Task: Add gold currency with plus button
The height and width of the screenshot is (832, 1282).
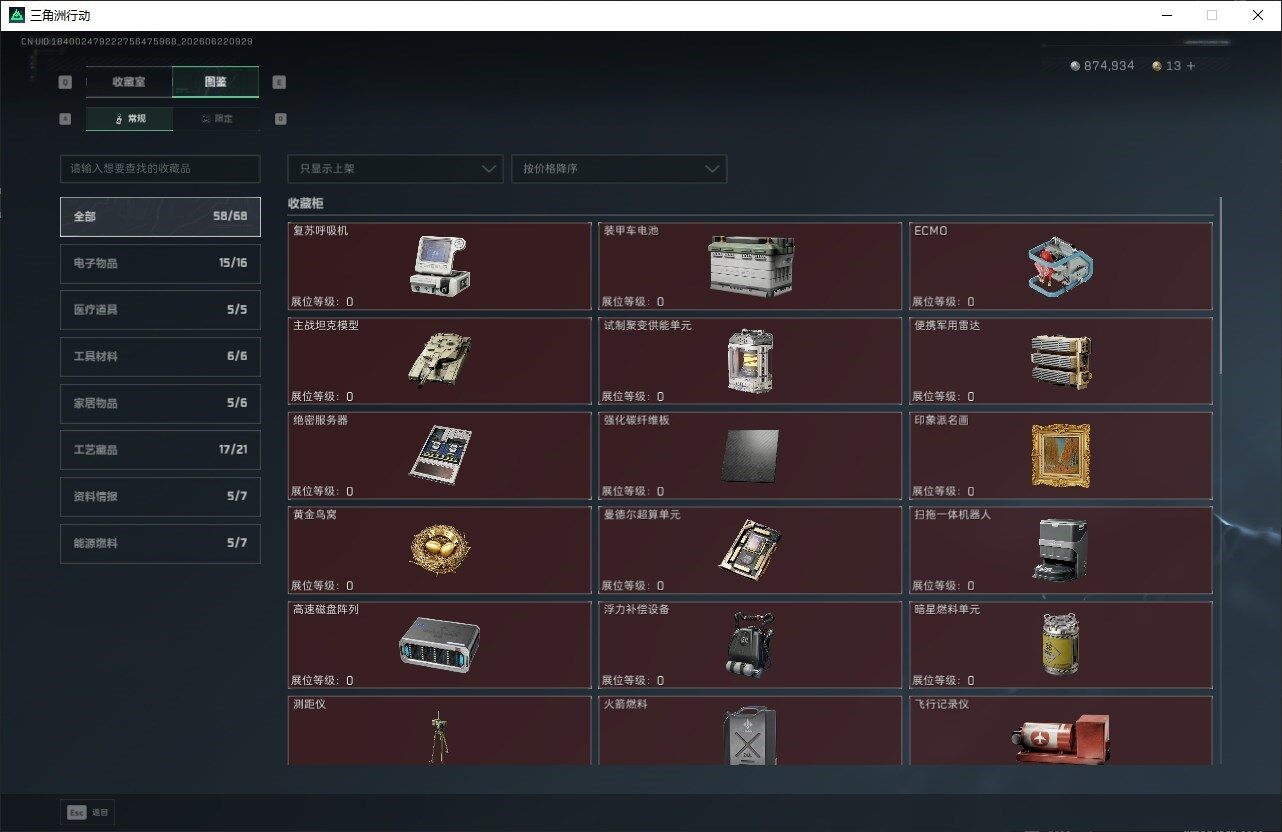Action: (1190, 66)
